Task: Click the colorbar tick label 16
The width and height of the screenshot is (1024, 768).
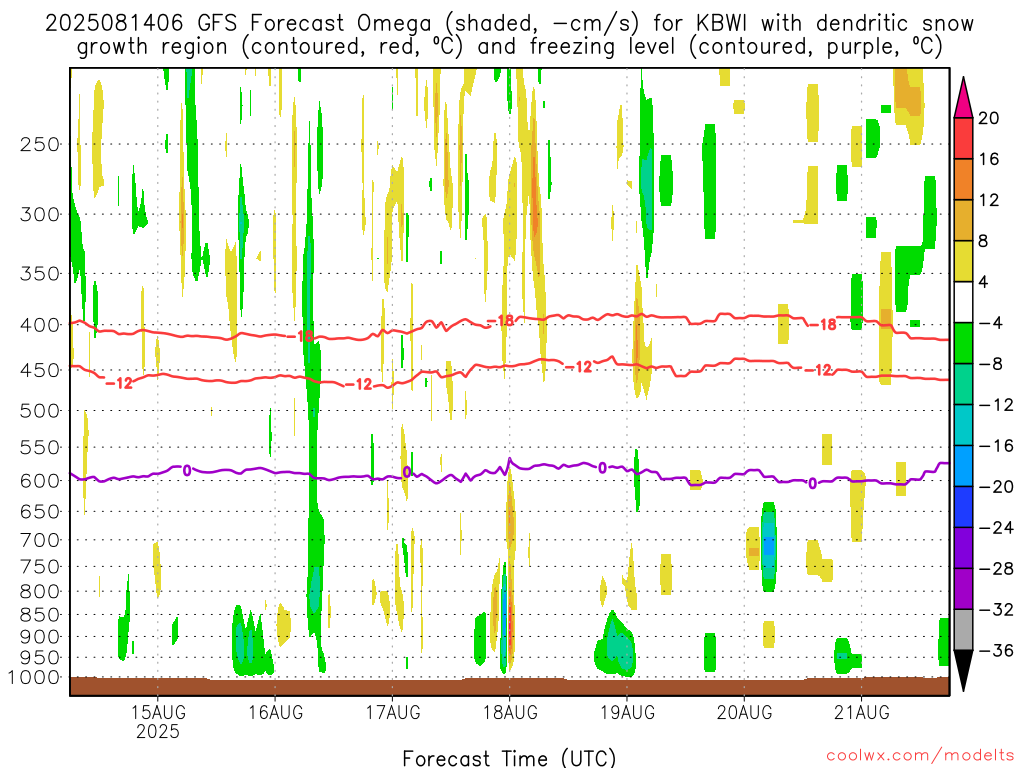Action: (x=989, y=159)
